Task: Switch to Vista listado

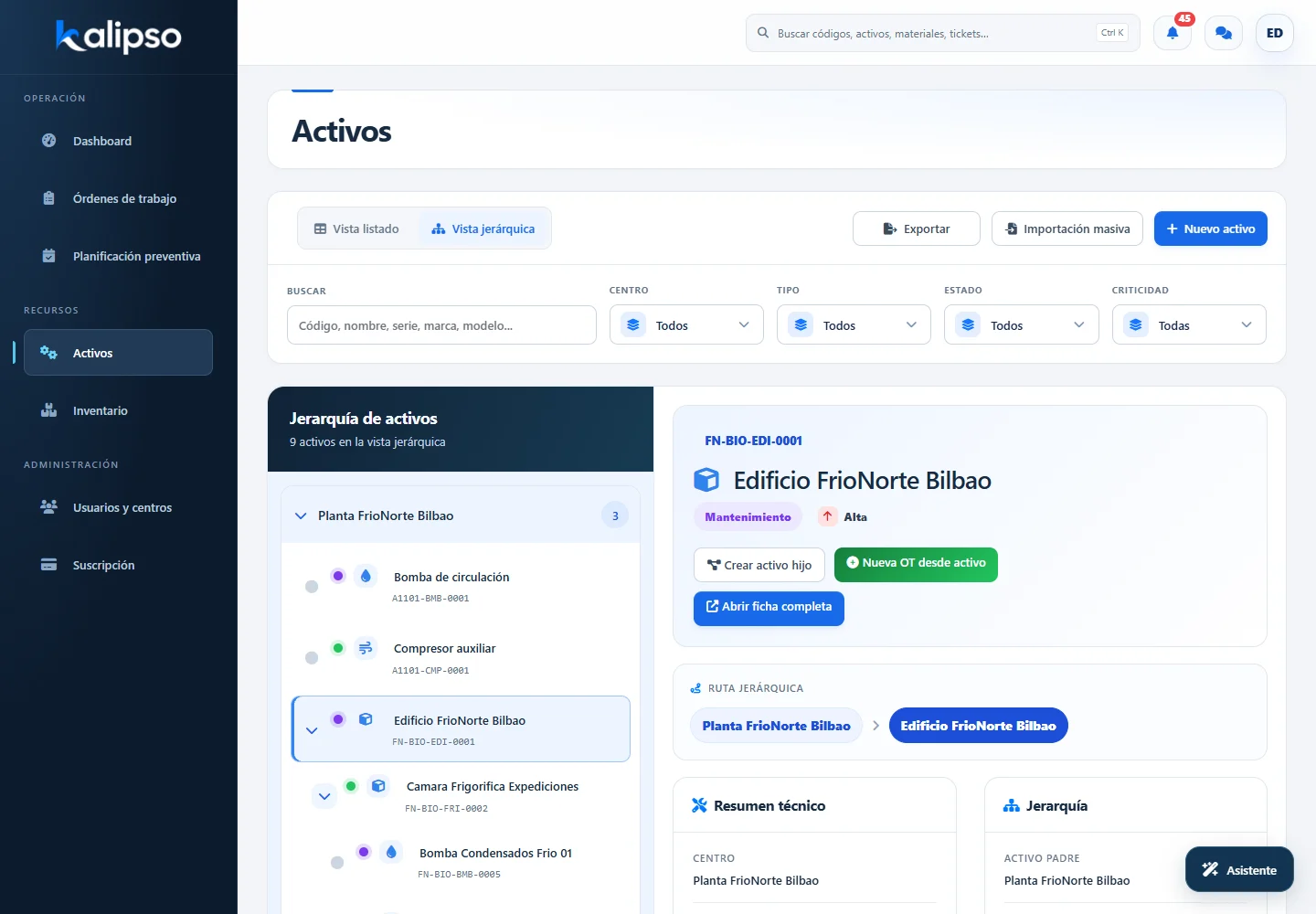Action: click(357, 228)
